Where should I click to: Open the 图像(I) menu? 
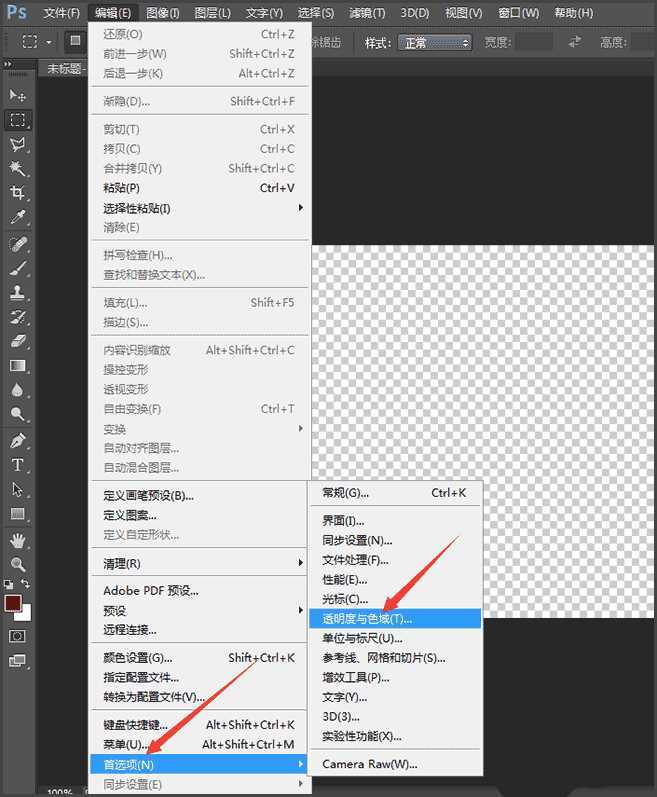tap(162, 13)
